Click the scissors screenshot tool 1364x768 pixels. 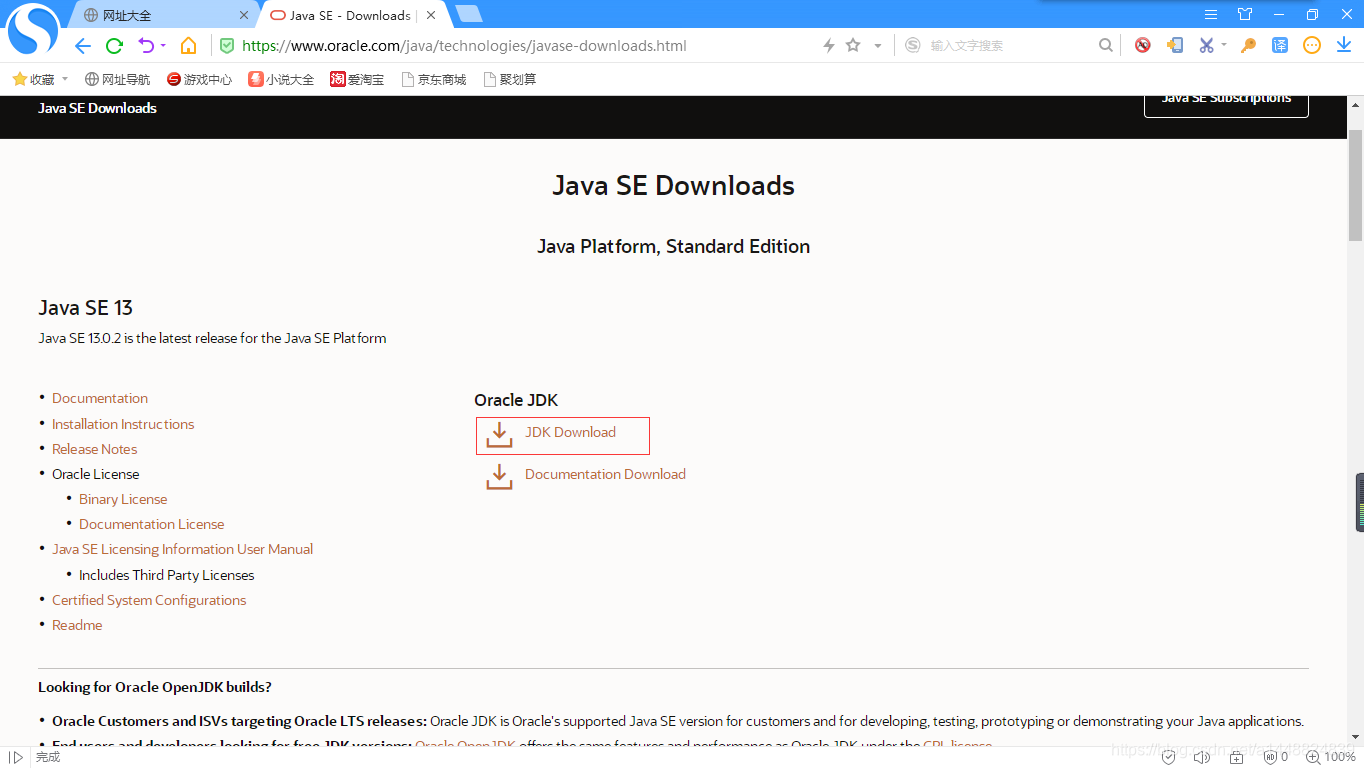point(1206,46)
